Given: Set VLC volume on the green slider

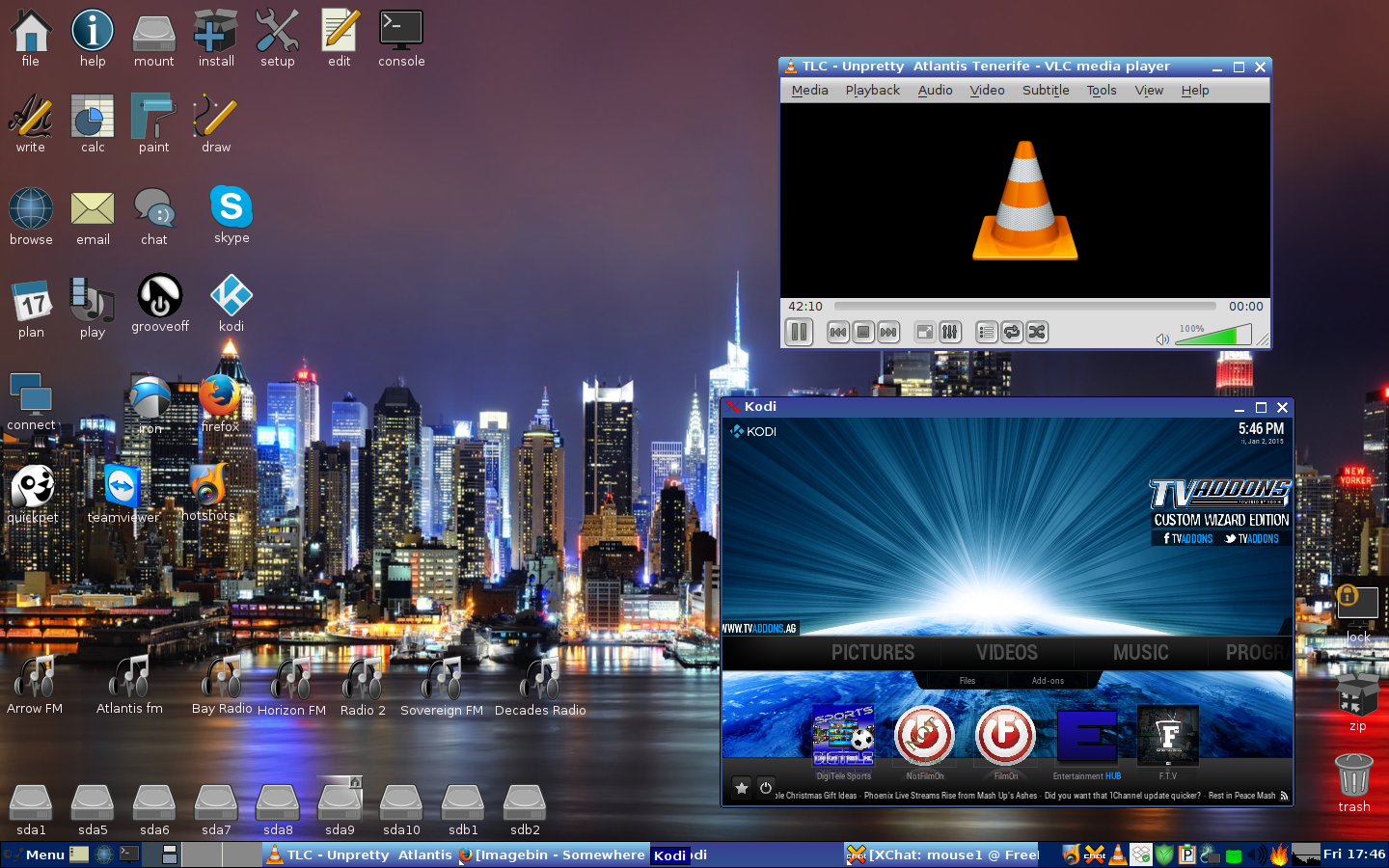Looking at the screenshot, I should pos(1213,335).
